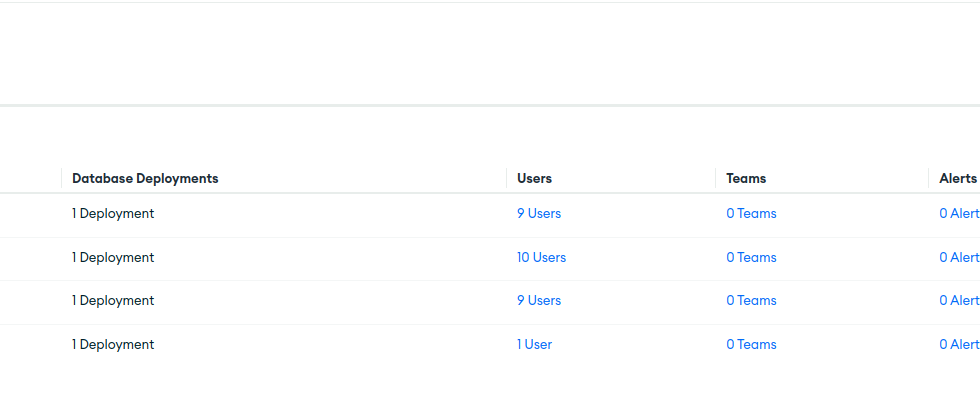Open the 1 User link
This screenshot has height=393, width=980.
click(x=534, y=344)
